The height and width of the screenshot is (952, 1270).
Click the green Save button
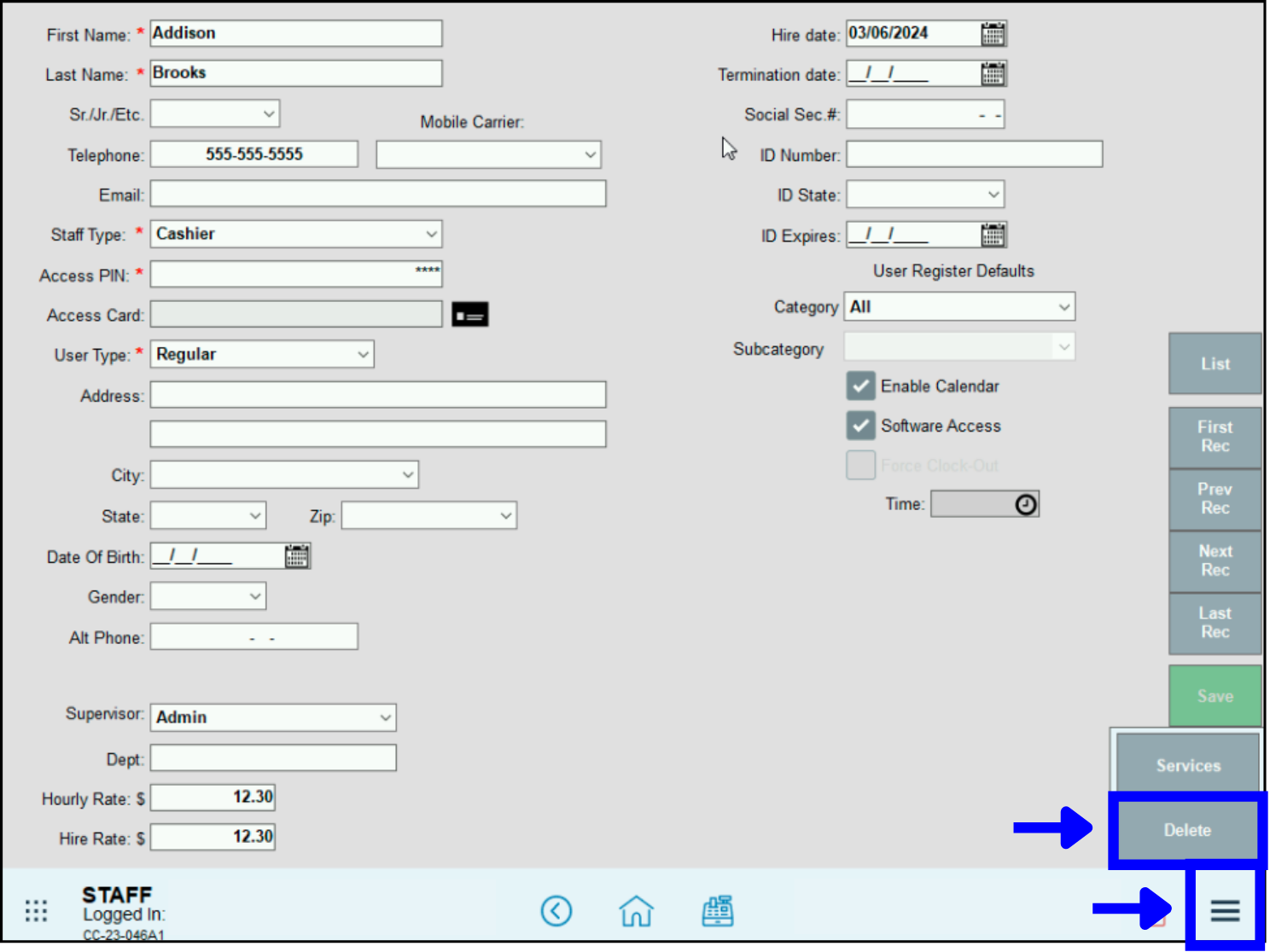click(x=1215, y=696)
